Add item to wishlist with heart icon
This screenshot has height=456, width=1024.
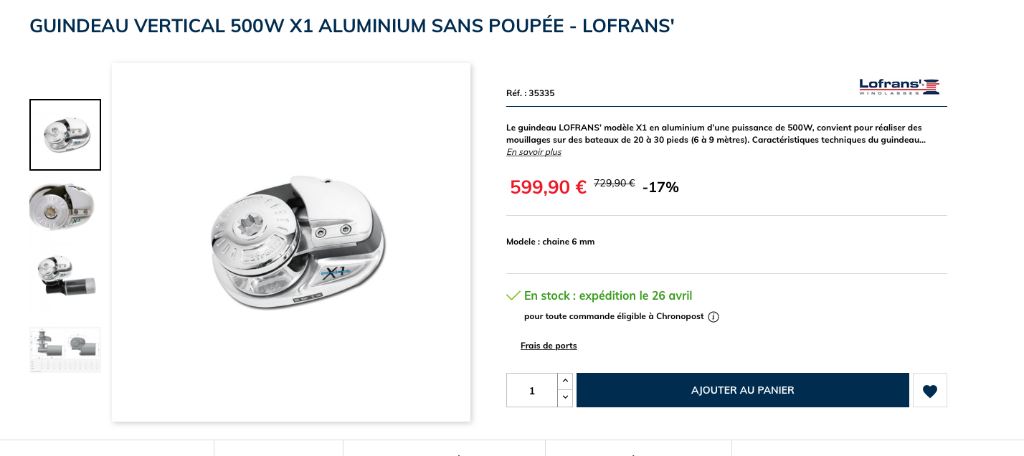(930, 391)
